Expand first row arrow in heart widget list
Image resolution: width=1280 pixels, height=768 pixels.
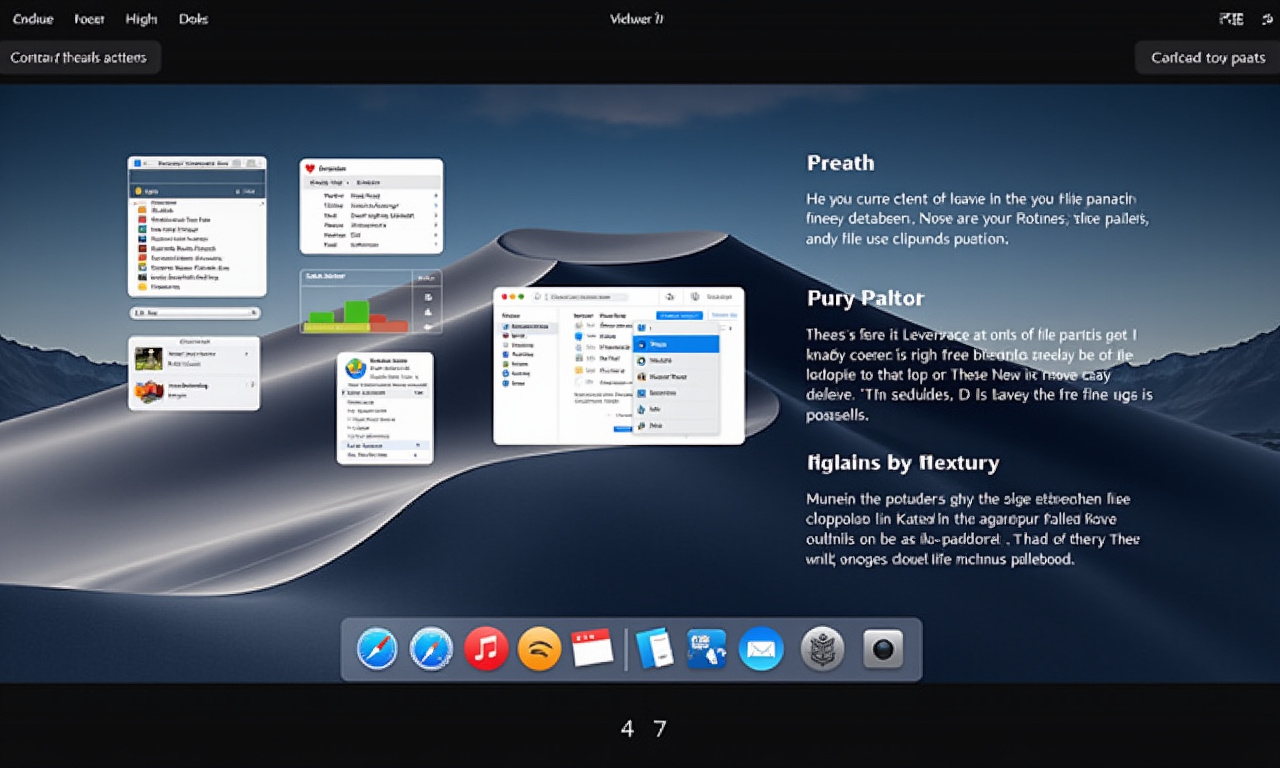pyautogui.click(x=434, y=197)
